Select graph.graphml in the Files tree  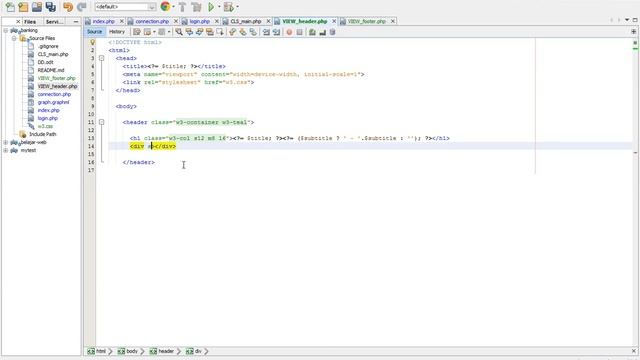pos(53,102)
